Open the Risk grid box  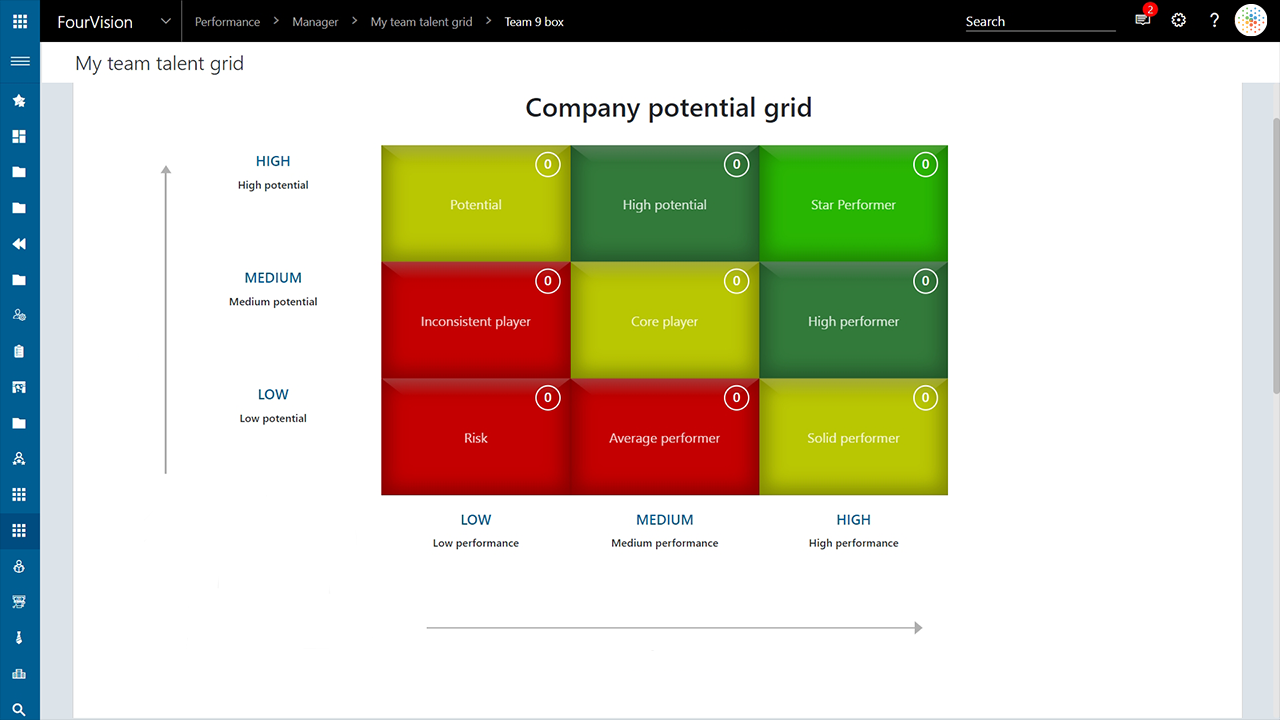click(476, 437)
